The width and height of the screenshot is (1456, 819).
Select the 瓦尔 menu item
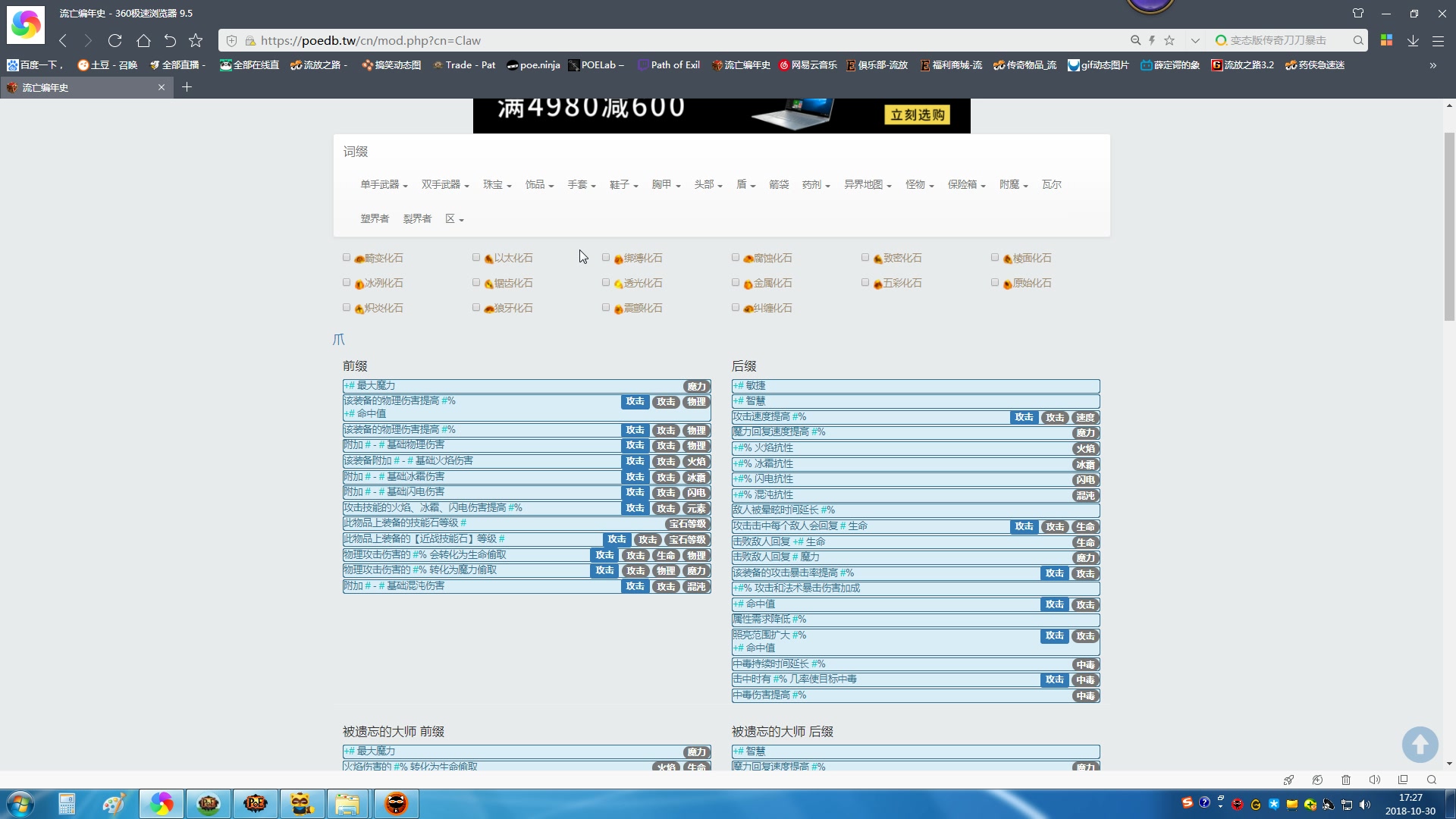(x=1052, y=184)
